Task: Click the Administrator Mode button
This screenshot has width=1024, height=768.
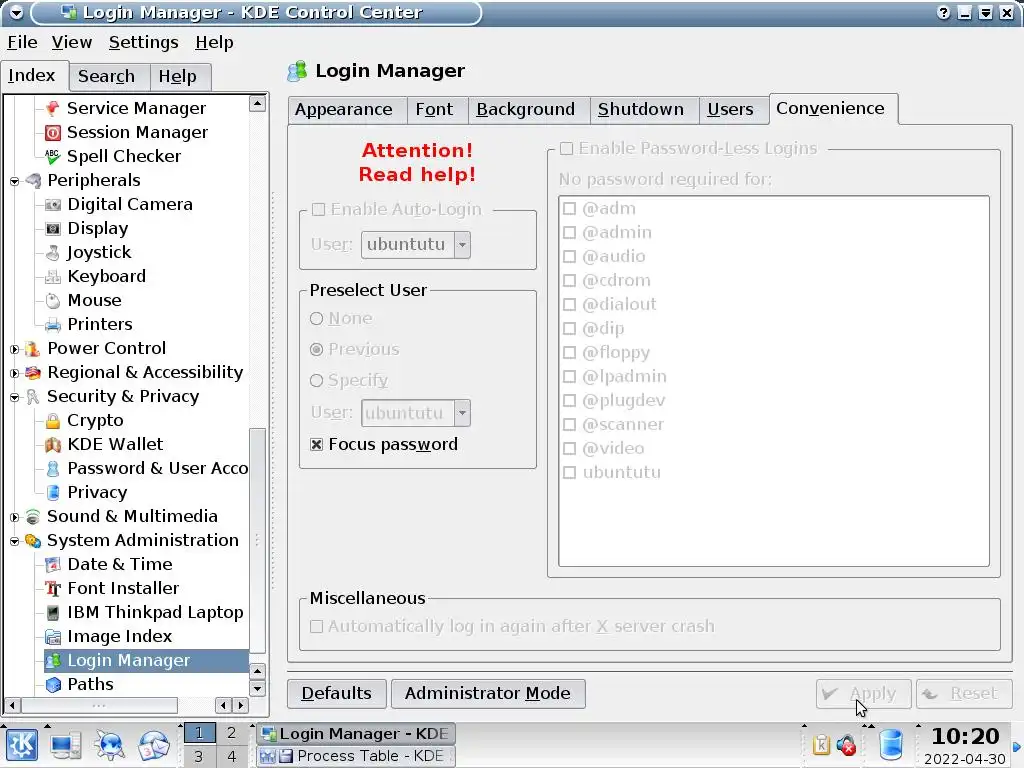Action: point(488,694)
